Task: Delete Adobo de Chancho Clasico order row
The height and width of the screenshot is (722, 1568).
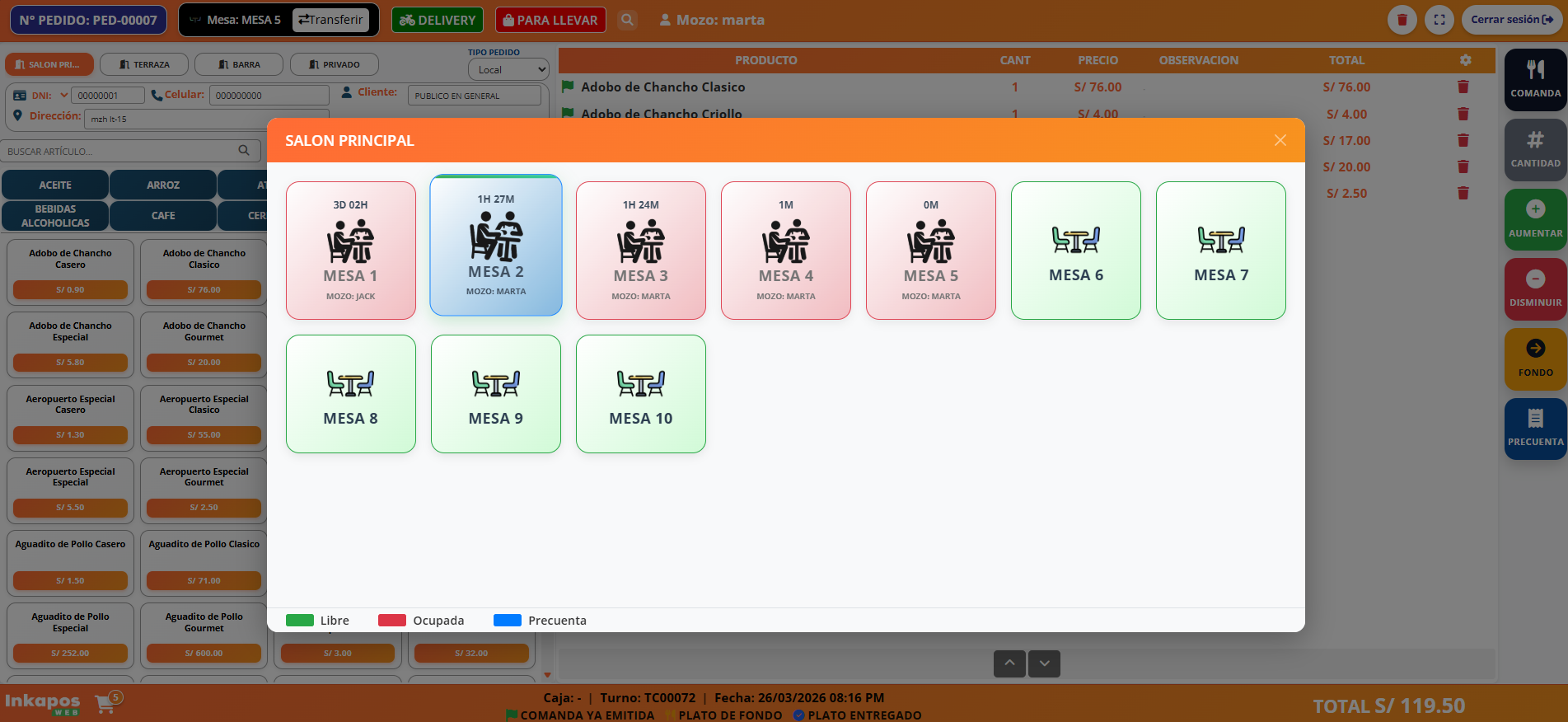Action: point(1463,87)
